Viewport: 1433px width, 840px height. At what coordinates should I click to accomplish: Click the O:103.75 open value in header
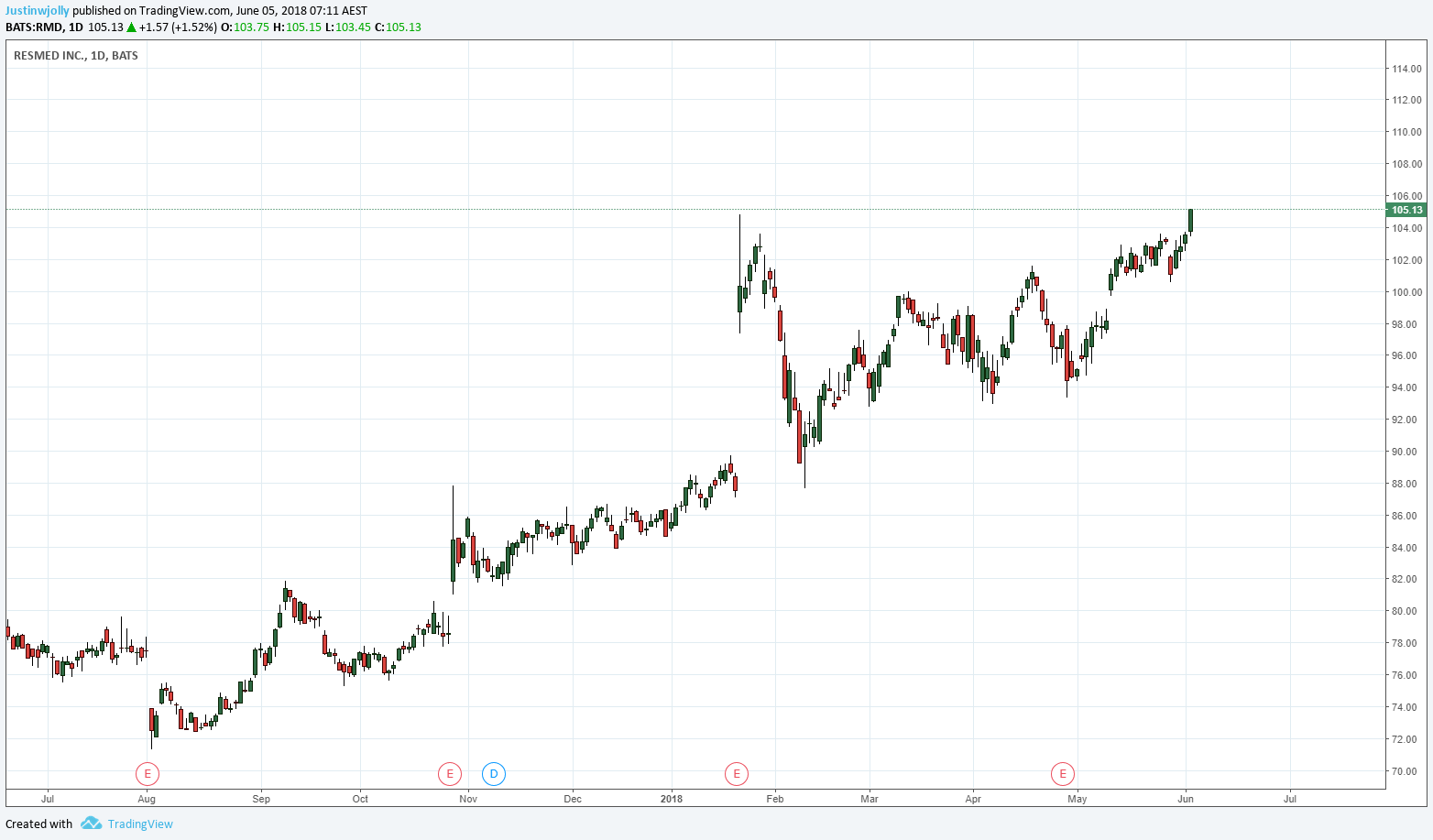point(245,27)
